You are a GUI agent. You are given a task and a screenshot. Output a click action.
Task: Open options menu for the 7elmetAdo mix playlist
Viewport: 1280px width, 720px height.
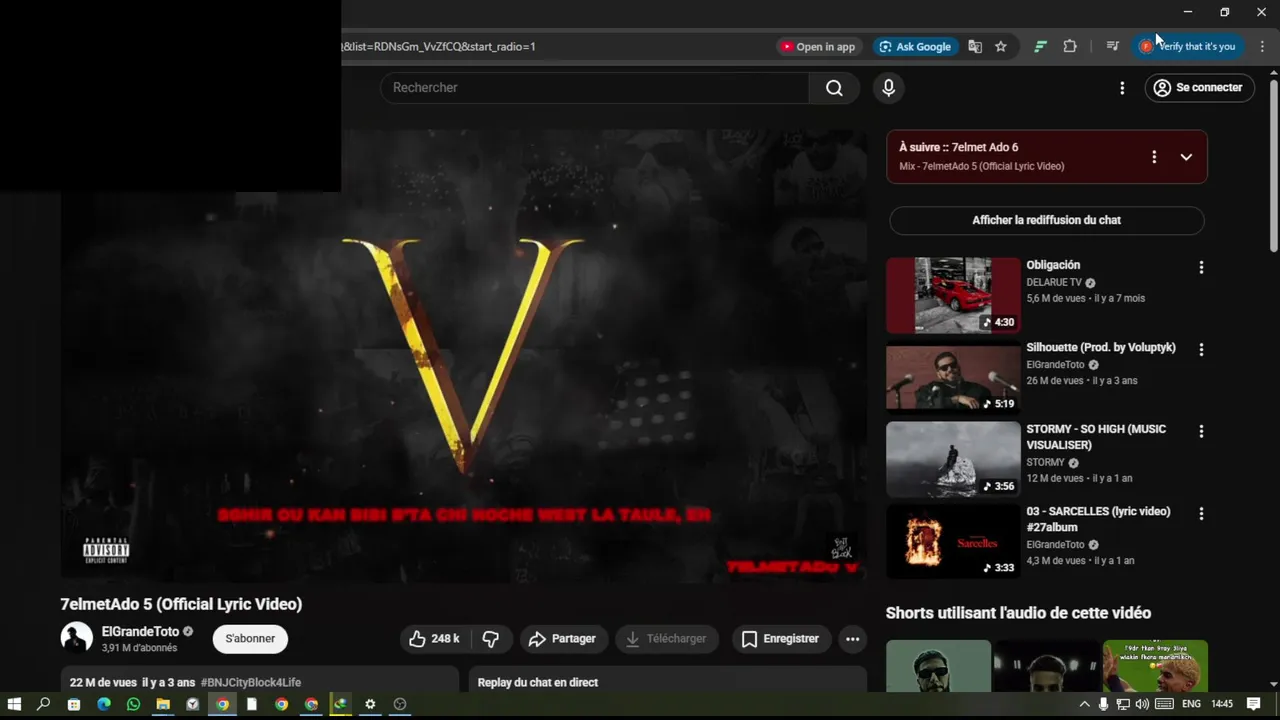point(1154,157)
